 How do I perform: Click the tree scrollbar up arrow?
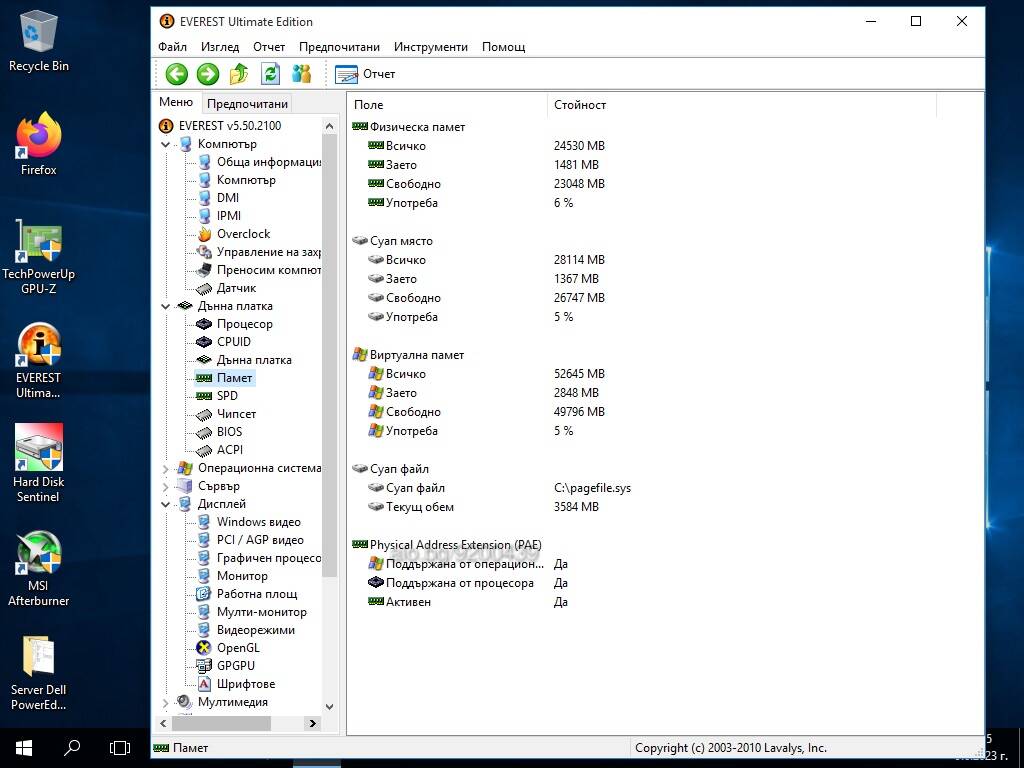pyautogui.click(x=330, y=127)
